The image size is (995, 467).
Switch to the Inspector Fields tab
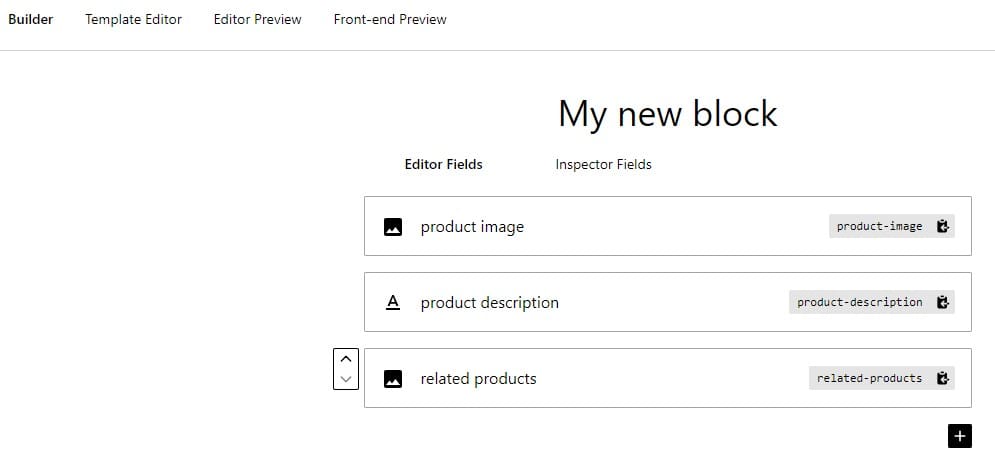click(x=603, y=164)
